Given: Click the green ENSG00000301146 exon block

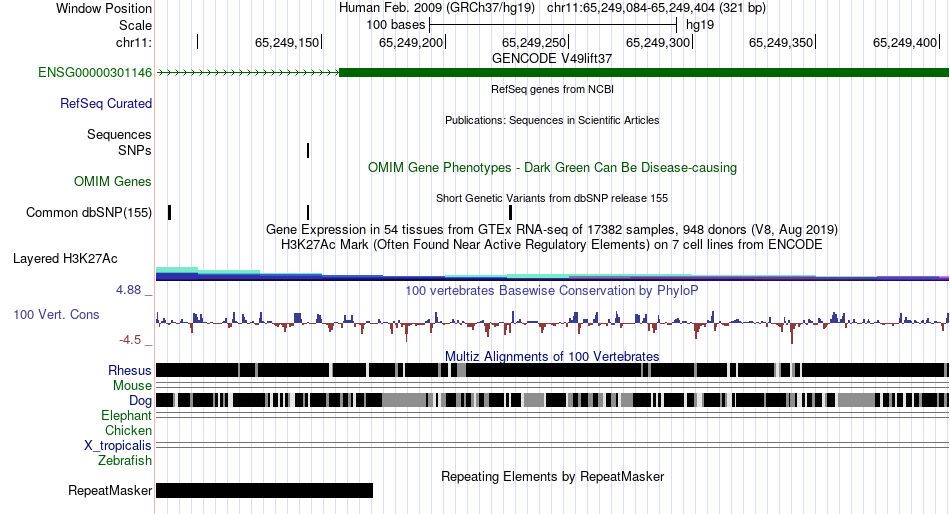Looking at the screenshot, I should [643, 73].
